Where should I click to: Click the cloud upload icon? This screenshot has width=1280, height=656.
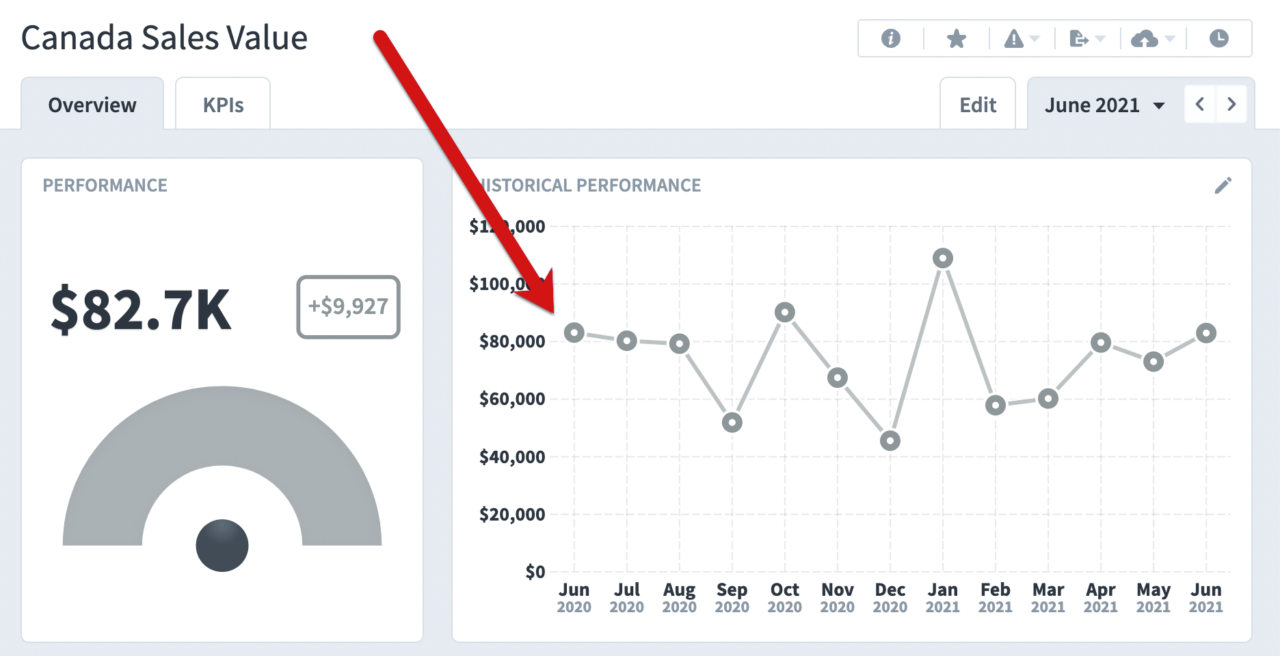[1147, 38]
